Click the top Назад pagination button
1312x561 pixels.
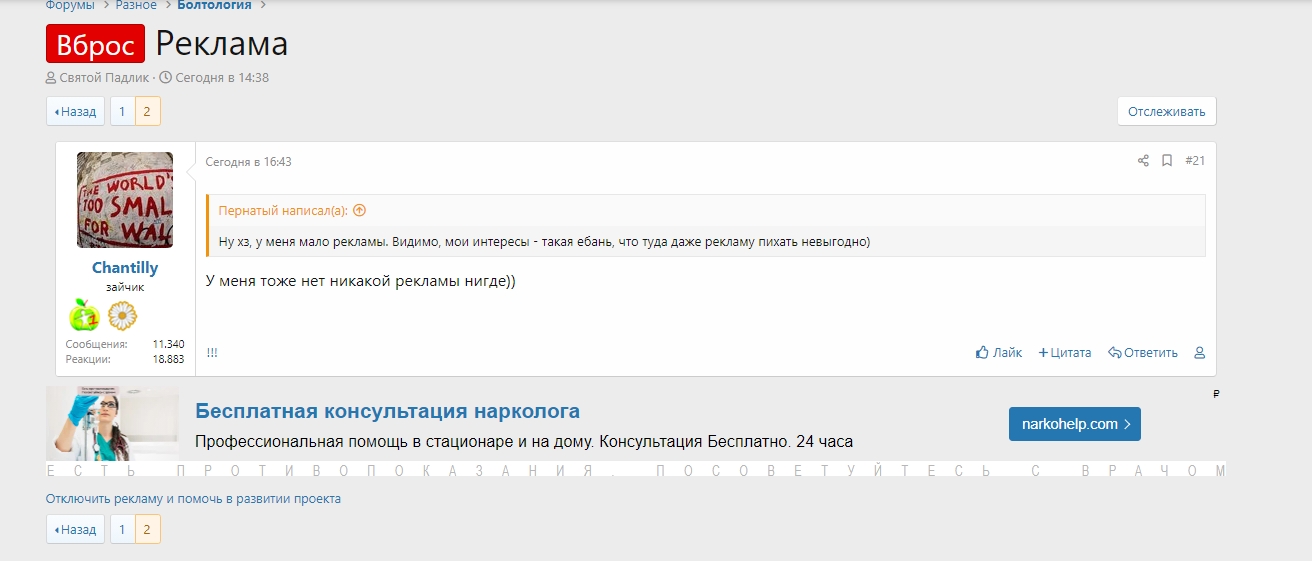75,111
